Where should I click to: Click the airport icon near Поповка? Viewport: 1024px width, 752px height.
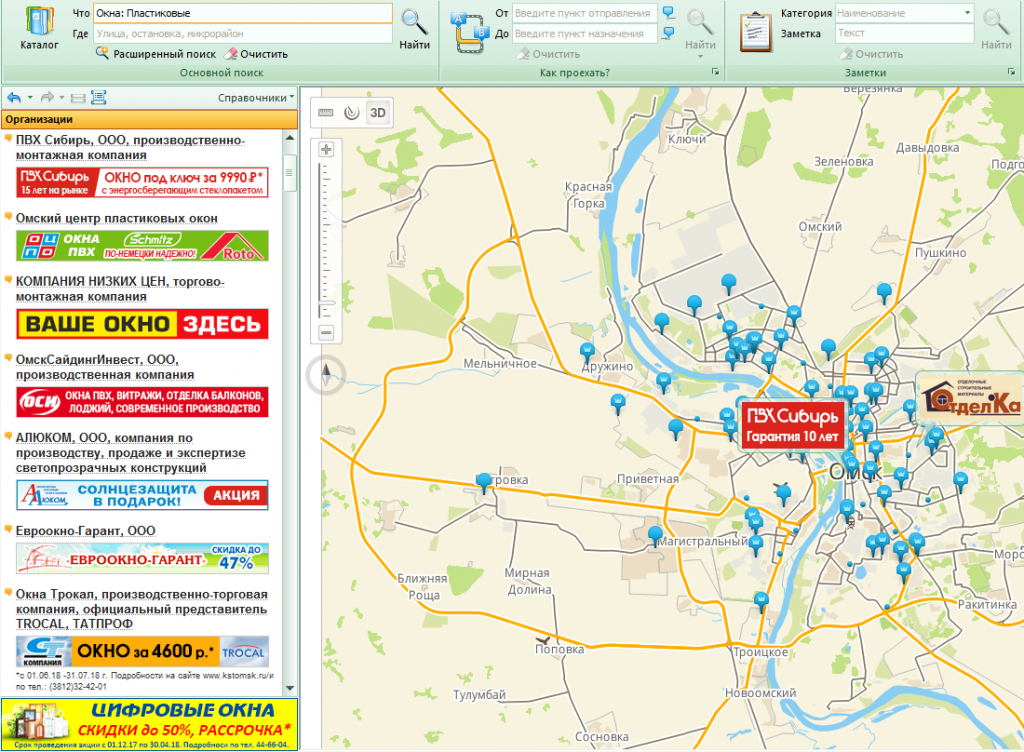click(542, 641)
